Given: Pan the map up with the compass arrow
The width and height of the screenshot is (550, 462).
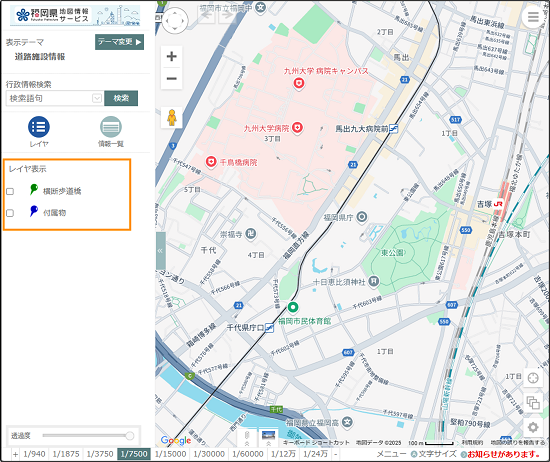Looking at the screenshot, I should click(175, 12).
